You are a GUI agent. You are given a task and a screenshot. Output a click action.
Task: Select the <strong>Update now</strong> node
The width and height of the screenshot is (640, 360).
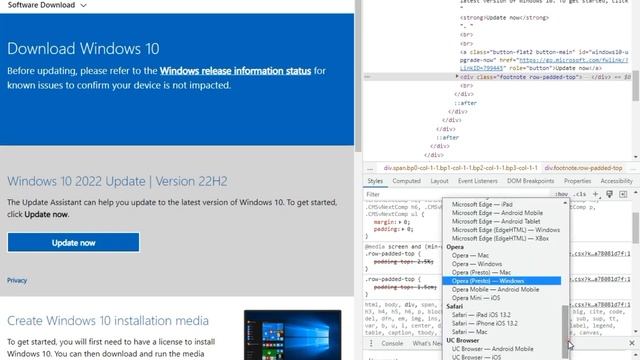[504, 18]
